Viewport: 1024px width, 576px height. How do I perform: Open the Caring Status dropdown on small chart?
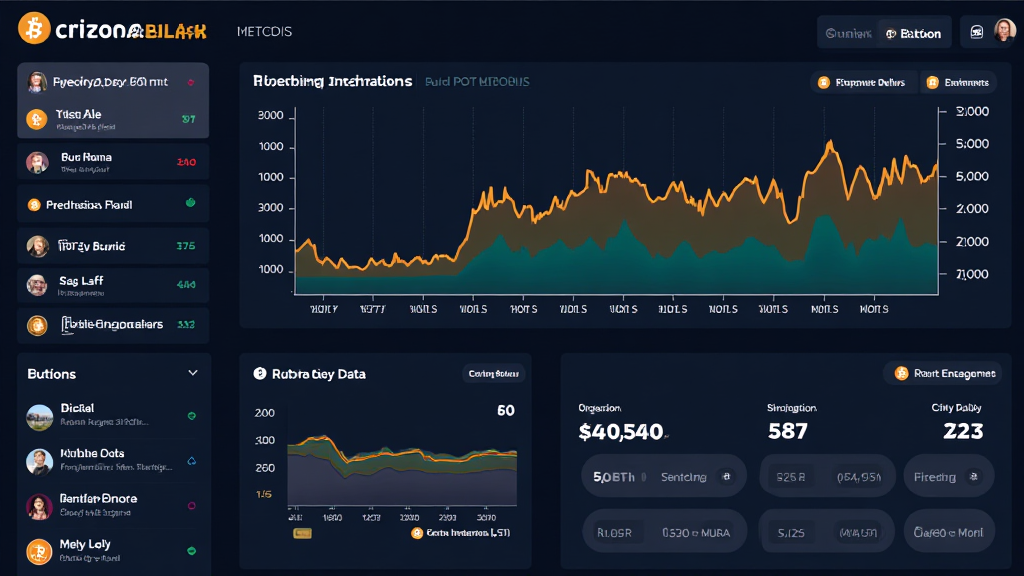pos(493,374)
